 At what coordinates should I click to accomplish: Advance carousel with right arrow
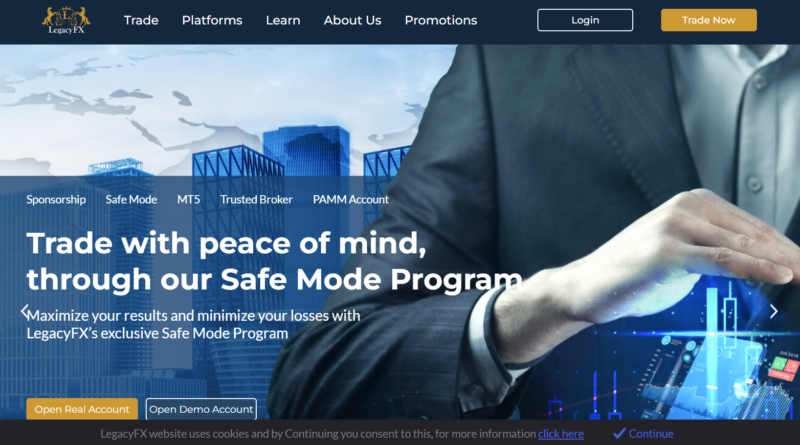[x=773, y=311]
